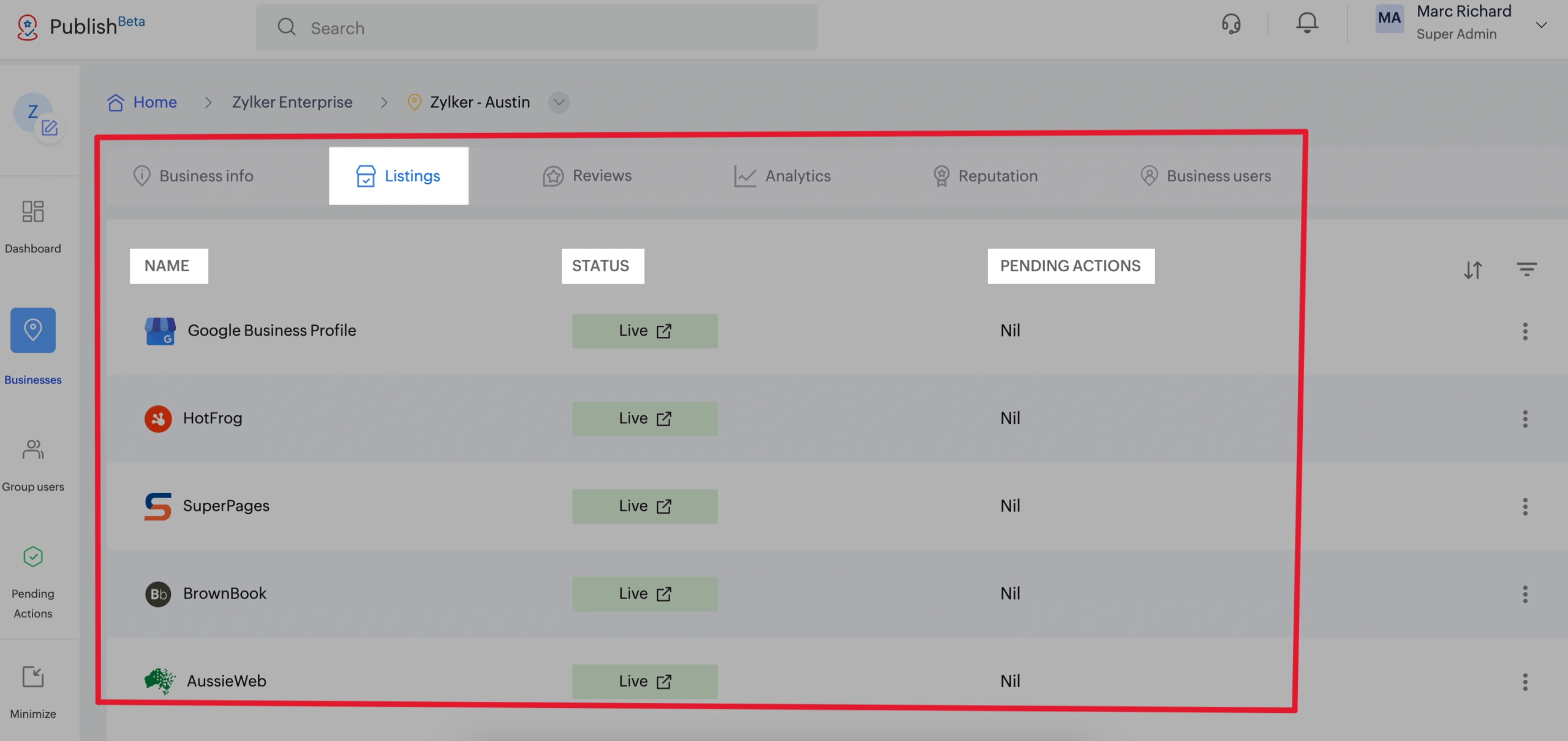This screenshot has height=741, width=1568.
Task: Click the sort arrows above the listings table
Action: pyautogui.click(x=1474, y=269)
